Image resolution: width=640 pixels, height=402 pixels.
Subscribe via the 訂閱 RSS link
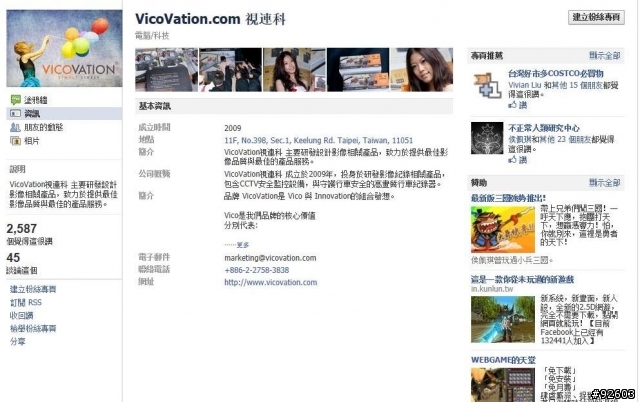[26, 302]
